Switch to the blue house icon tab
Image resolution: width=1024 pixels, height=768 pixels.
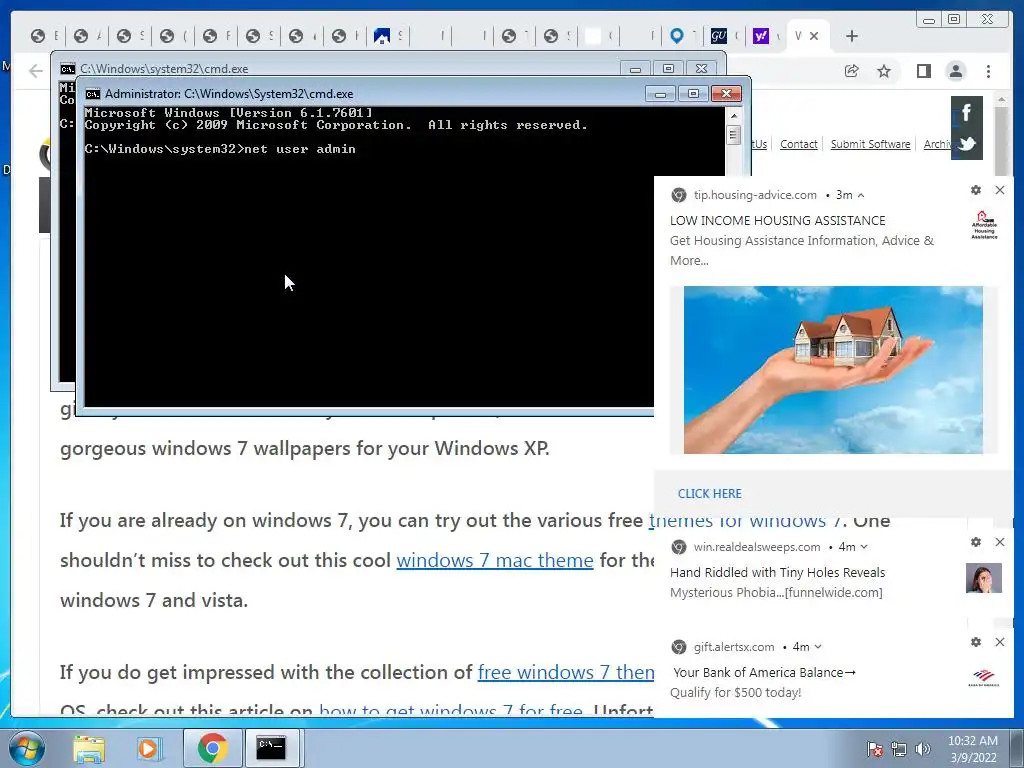pos(381,36)
